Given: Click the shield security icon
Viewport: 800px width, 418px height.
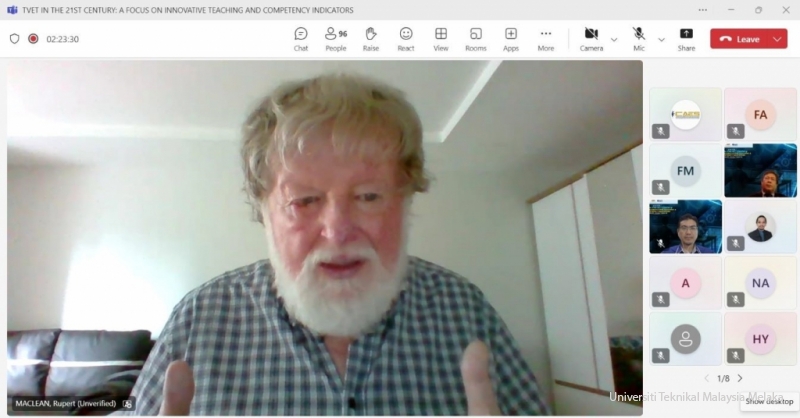Looking at the screenshot, I should (14, 39).
